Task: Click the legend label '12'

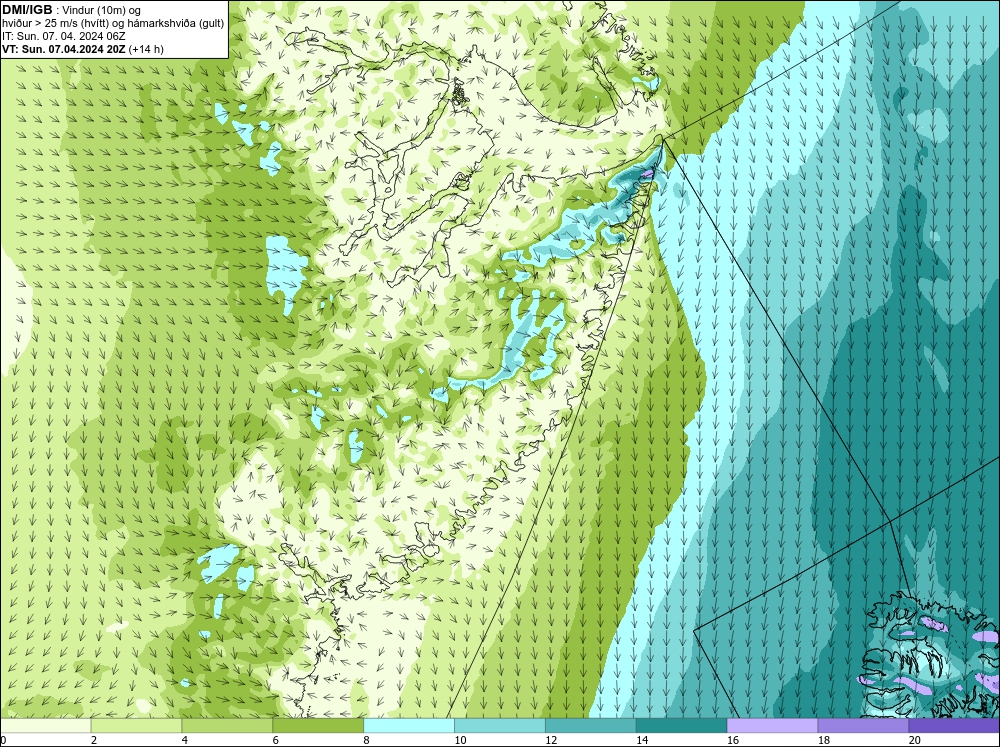Action: coord(551,740)
